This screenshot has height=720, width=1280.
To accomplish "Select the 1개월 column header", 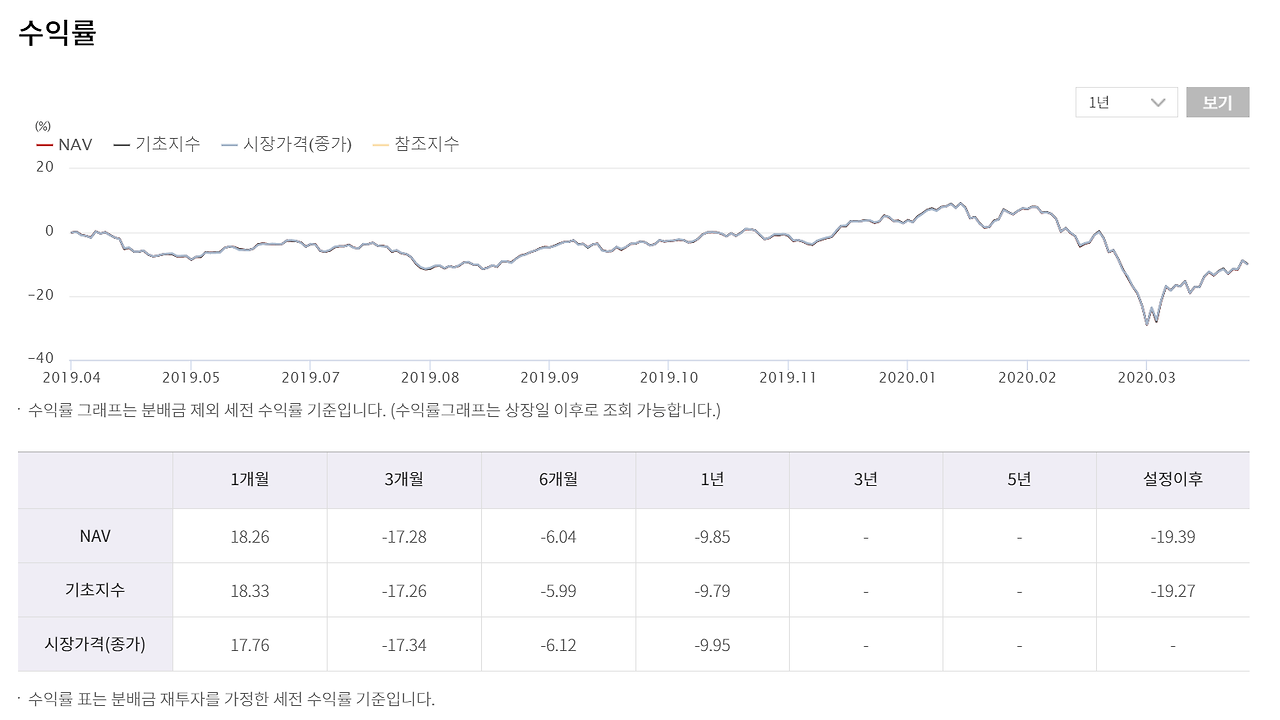I will [x=249, y=479].
